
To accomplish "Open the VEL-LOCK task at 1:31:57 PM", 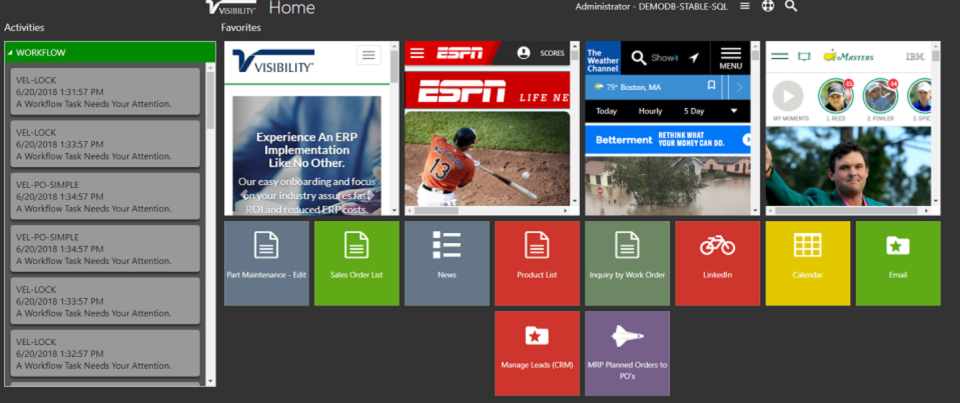I will [x=105, y=91].
